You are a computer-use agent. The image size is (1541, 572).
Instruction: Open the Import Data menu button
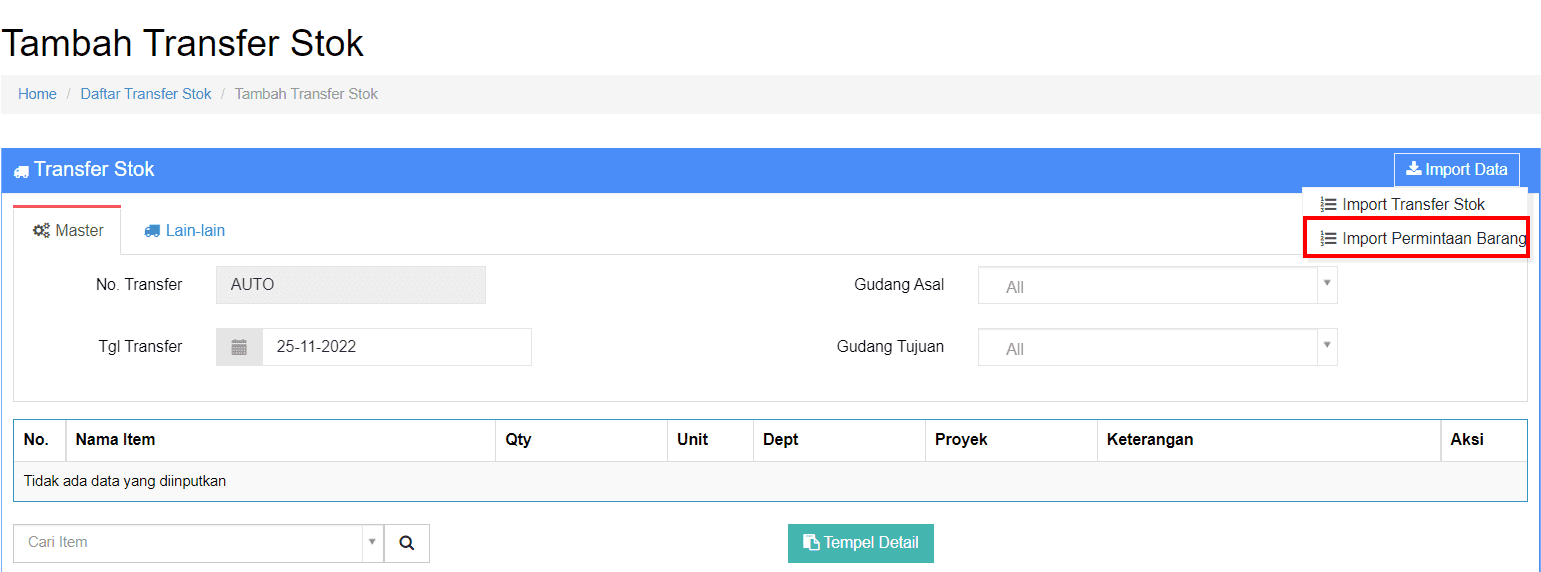pyautogui.click(x=1457, y=170)
